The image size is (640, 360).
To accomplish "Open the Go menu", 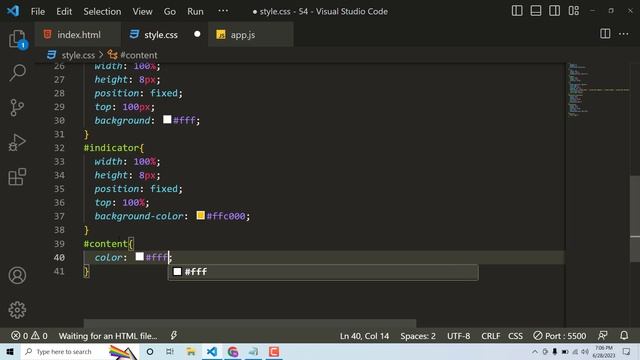I will click(170, 11).
